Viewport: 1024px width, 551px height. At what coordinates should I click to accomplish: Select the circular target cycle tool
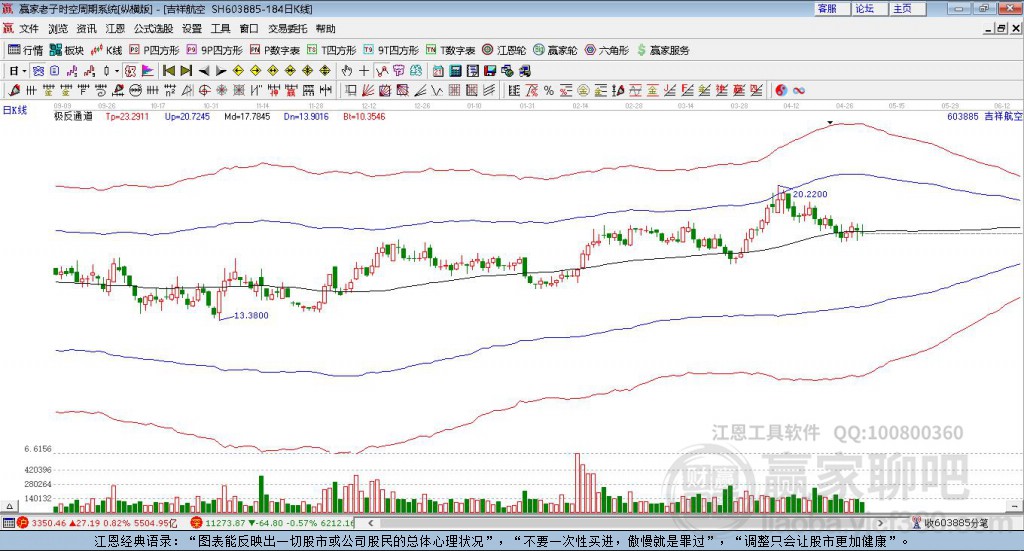click(204, 90)
